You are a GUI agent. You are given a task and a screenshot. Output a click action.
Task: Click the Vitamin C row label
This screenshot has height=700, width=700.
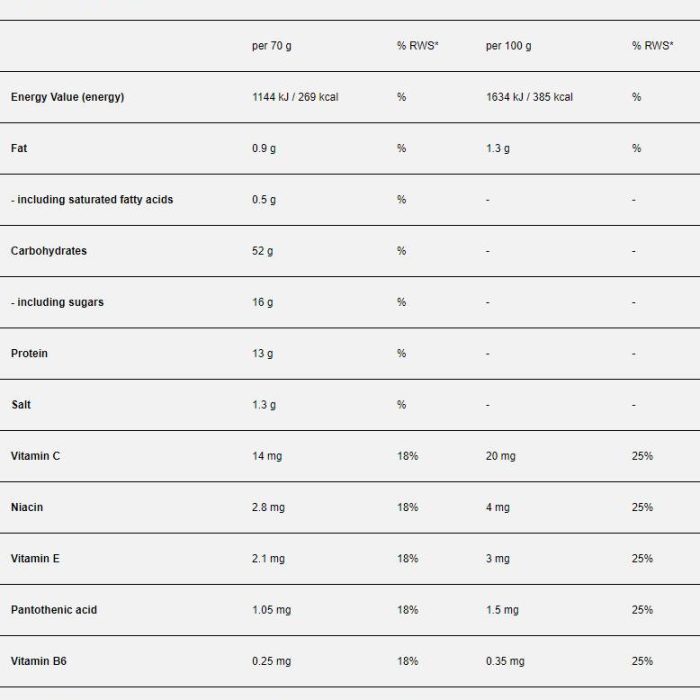pyautogui.click(x=35, y=456)
